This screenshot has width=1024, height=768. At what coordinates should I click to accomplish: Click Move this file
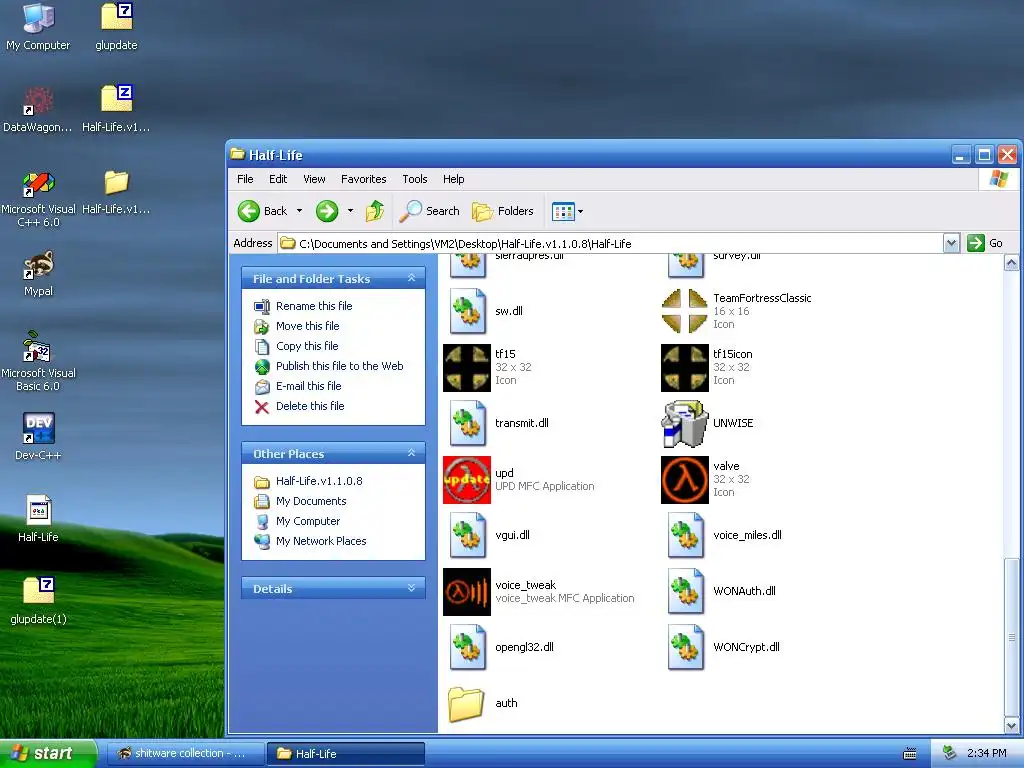click(307, 326)
